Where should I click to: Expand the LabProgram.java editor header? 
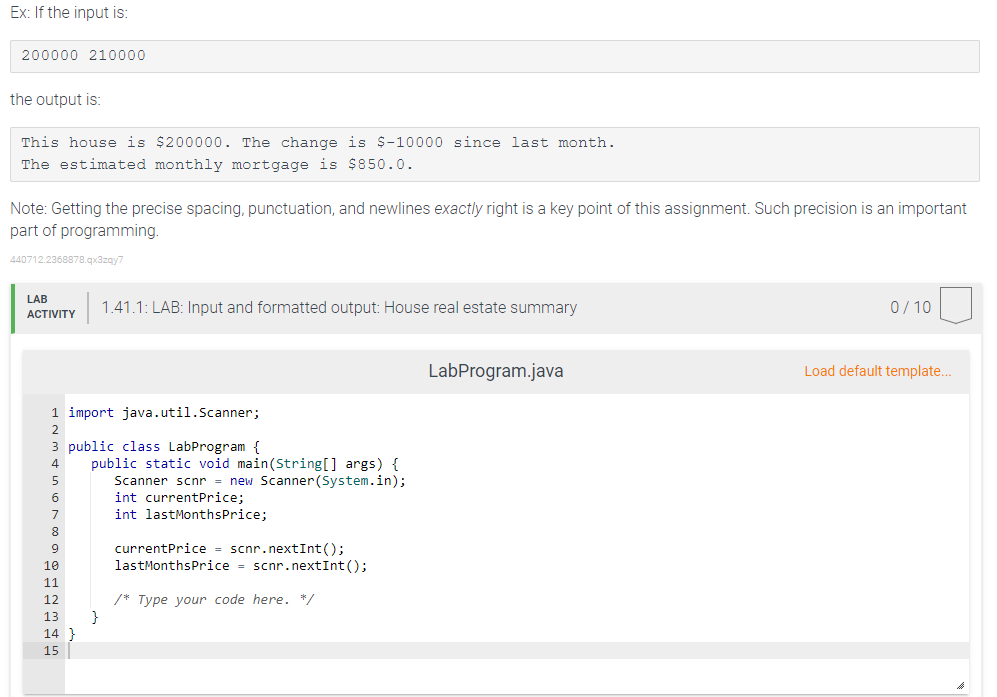[495, 370]
